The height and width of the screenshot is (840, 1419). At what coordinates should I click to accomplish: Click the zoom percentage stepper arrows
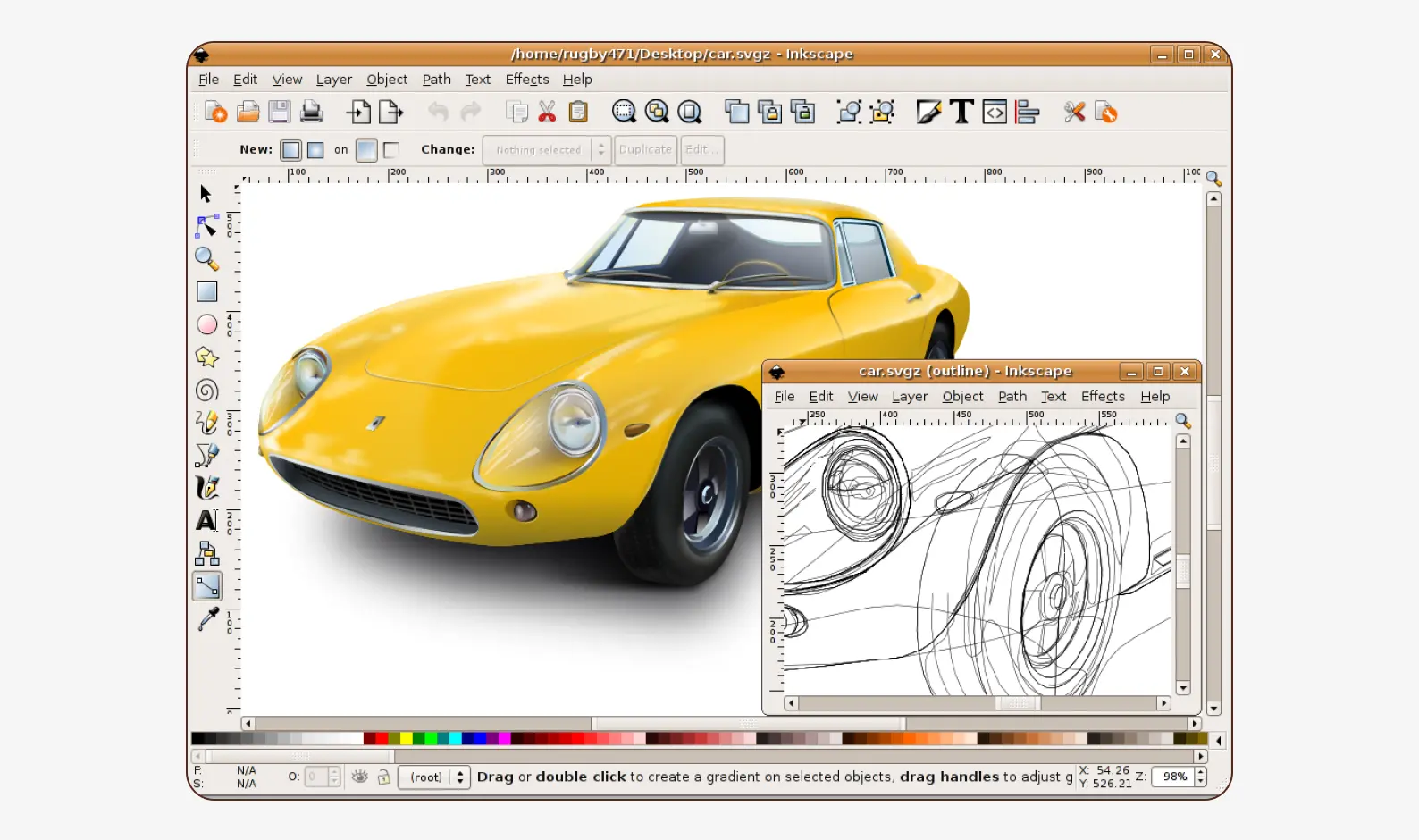click(1200, 777)
